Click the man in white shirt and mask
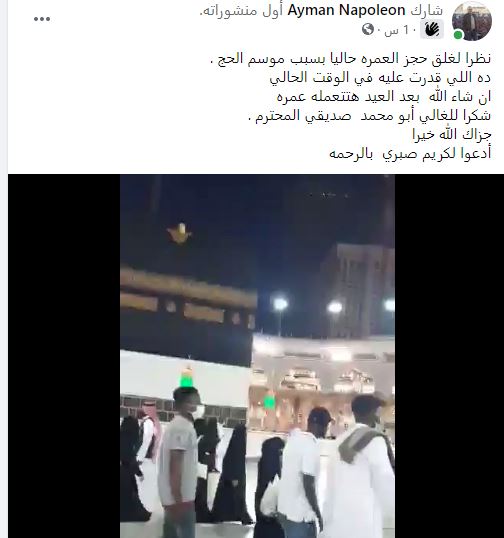The image size is (504, 538). pyautogui.click(x=180, y=463)
